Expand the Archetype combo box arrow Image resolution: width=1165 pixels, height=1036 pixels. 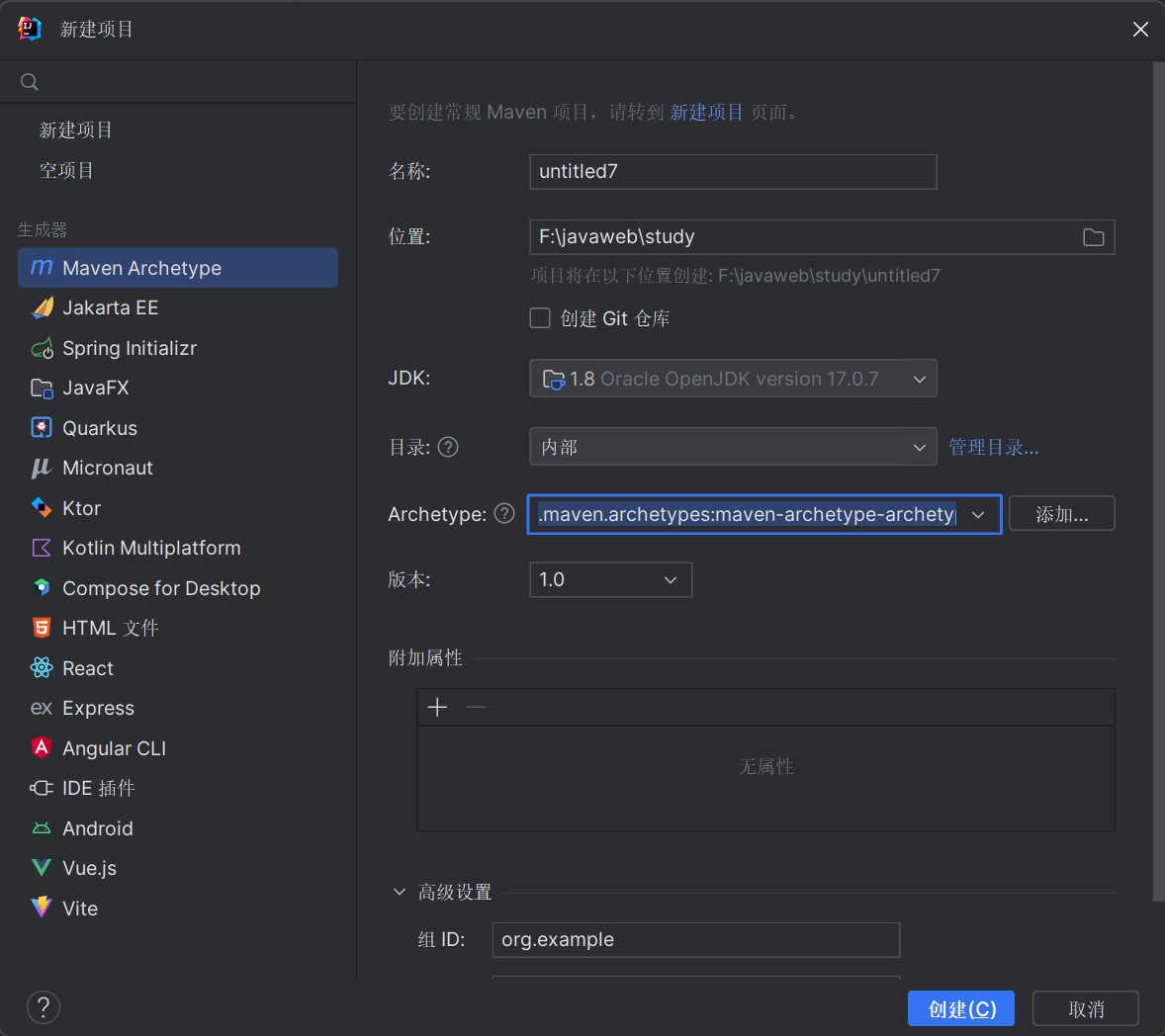click(978, 515)
